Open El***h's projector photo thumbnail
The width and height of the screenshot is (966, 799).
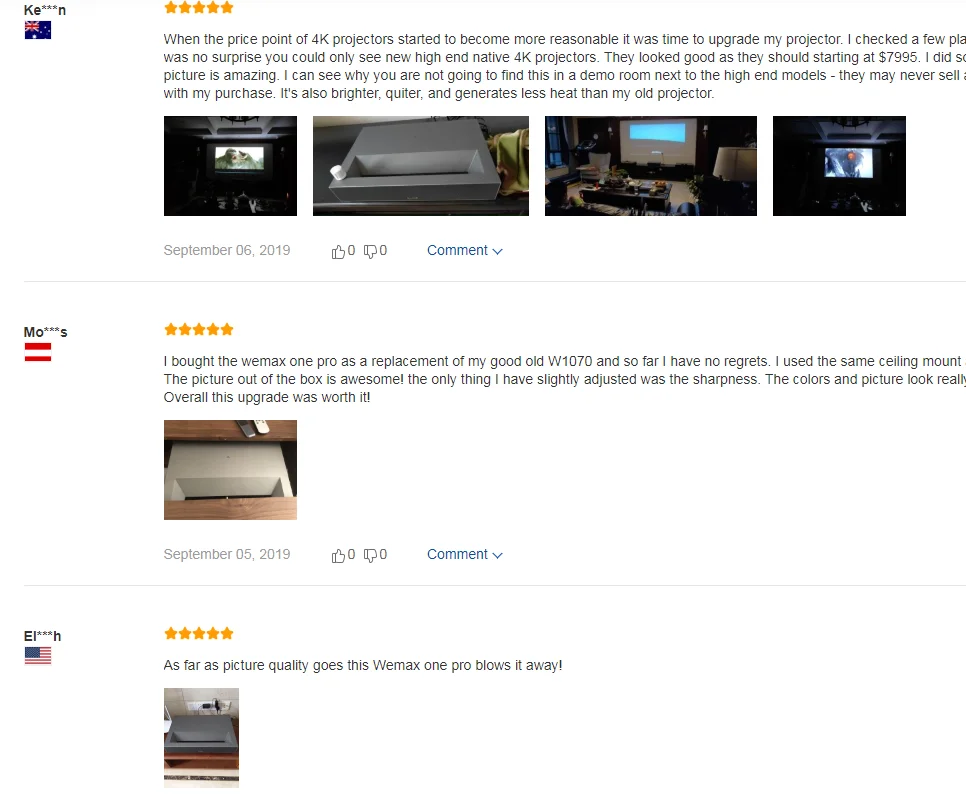(201, 738)
